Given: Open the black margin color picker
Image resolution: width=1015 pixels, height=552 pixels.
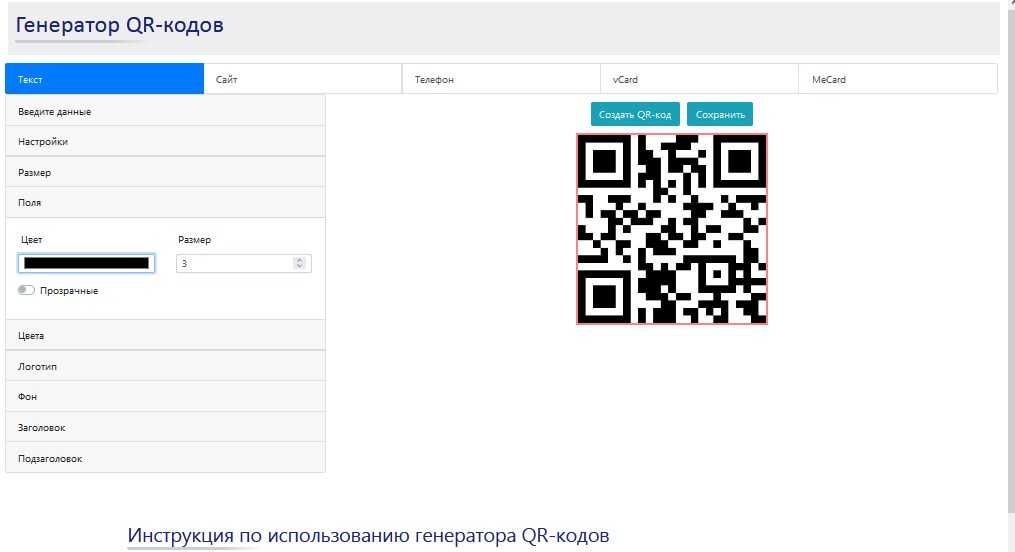Looking at the screenshot, I should [x=86, y=263].
